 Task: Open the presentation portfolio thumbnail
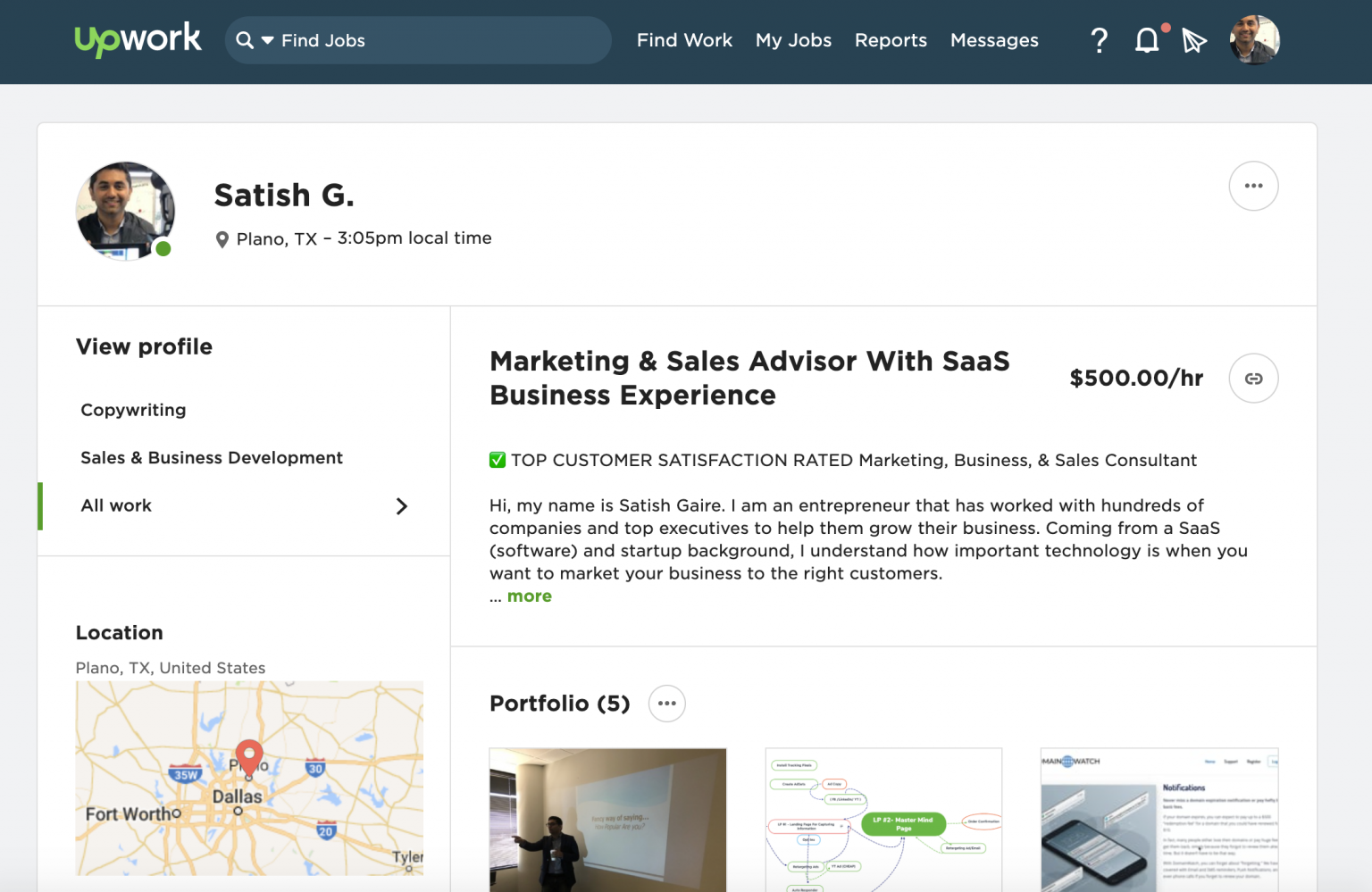(x=607, y=819)
